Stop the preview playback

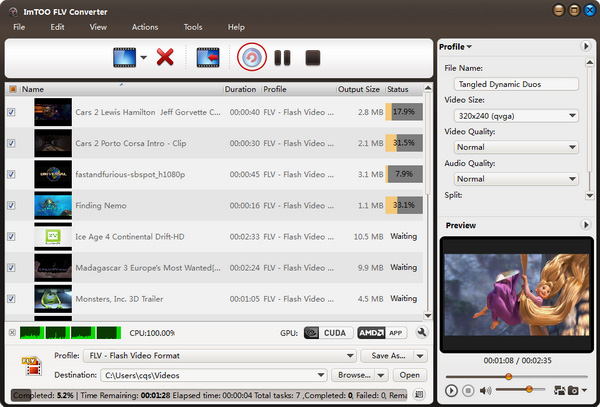468,391
